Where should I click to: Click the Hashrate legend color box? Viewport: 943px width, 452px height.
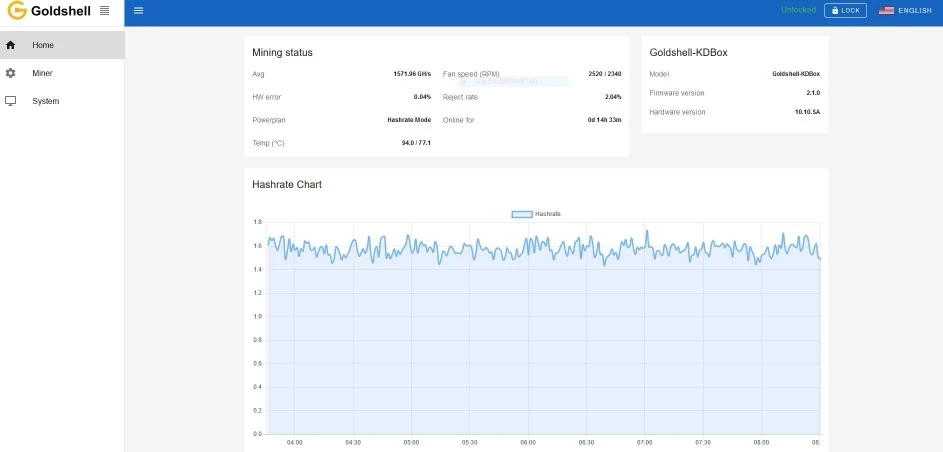522,214
